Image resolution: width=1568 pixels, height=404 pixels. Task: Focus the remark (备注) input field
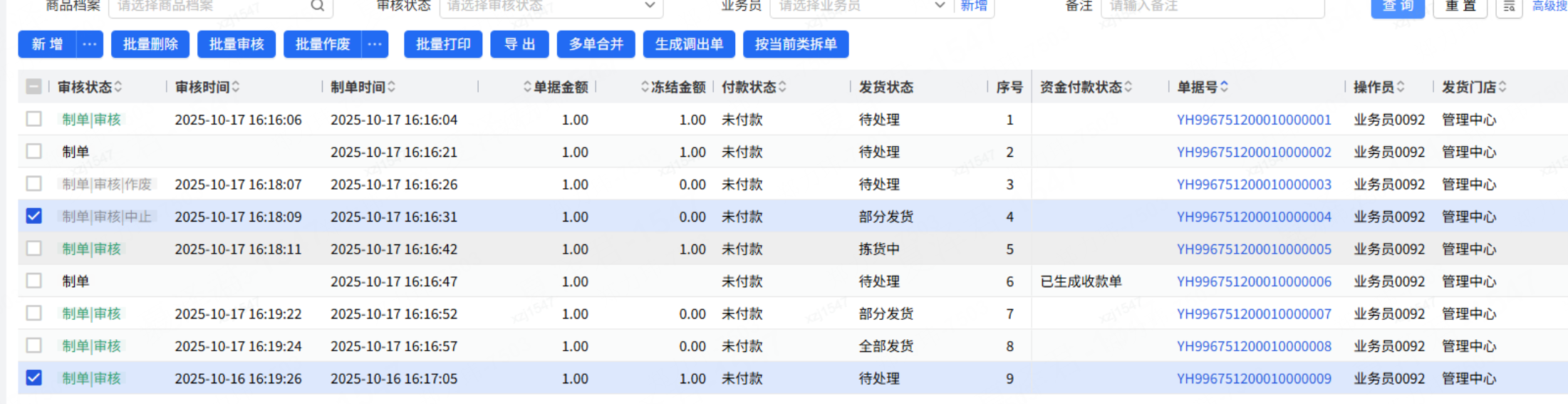(x=1213, y=6)
